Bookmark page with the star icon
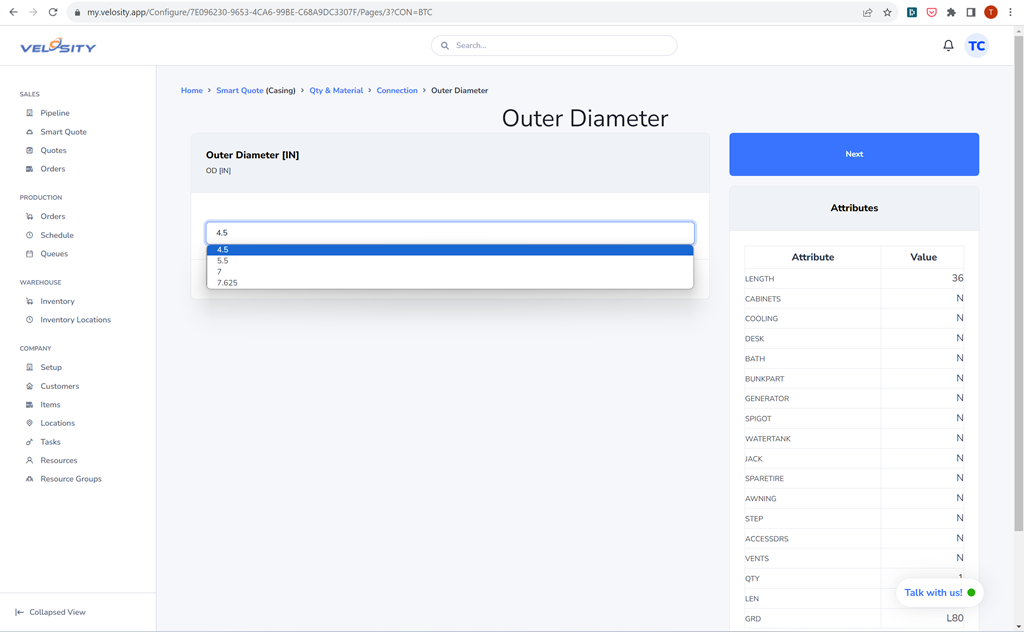This screenshot has height=632, width=1024. pos(887,12)
